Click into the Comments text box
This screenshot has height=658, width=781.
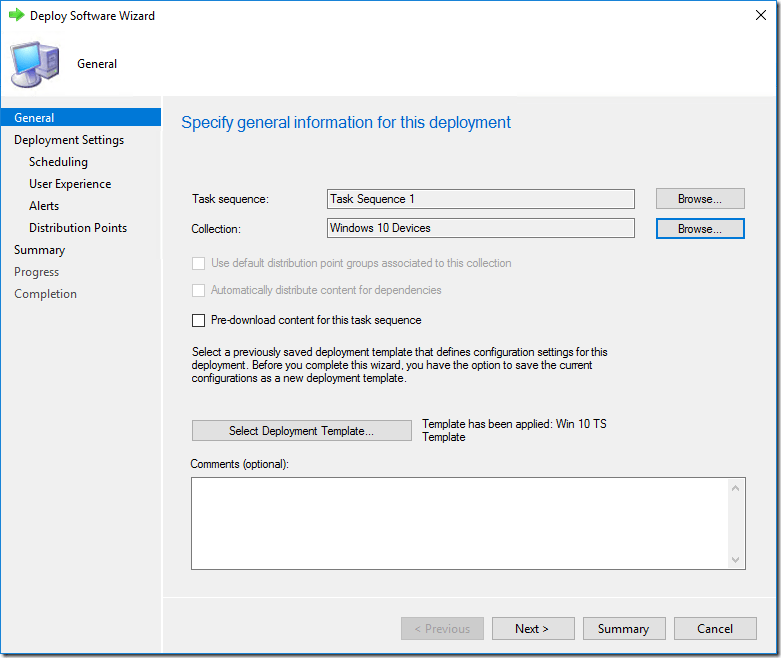pyautogui.click(x=460, y=523)
